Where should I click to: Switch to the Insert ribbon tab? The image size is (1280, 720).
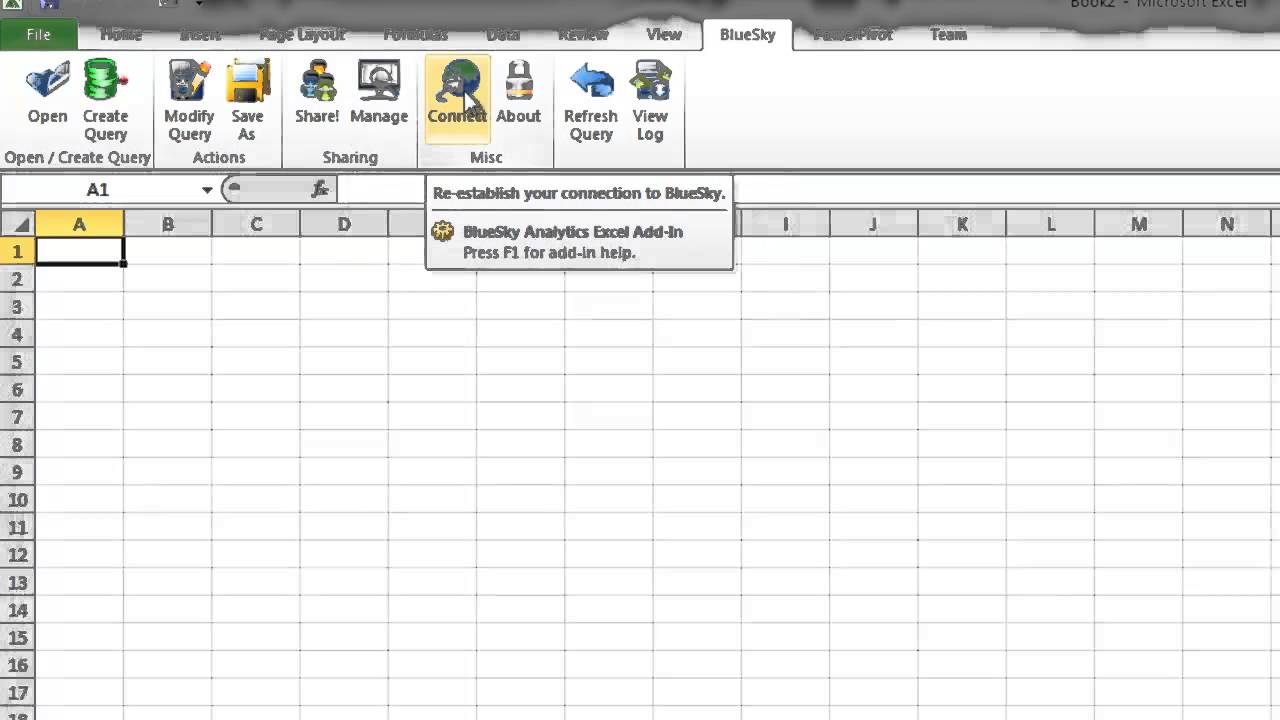point(200,34)
